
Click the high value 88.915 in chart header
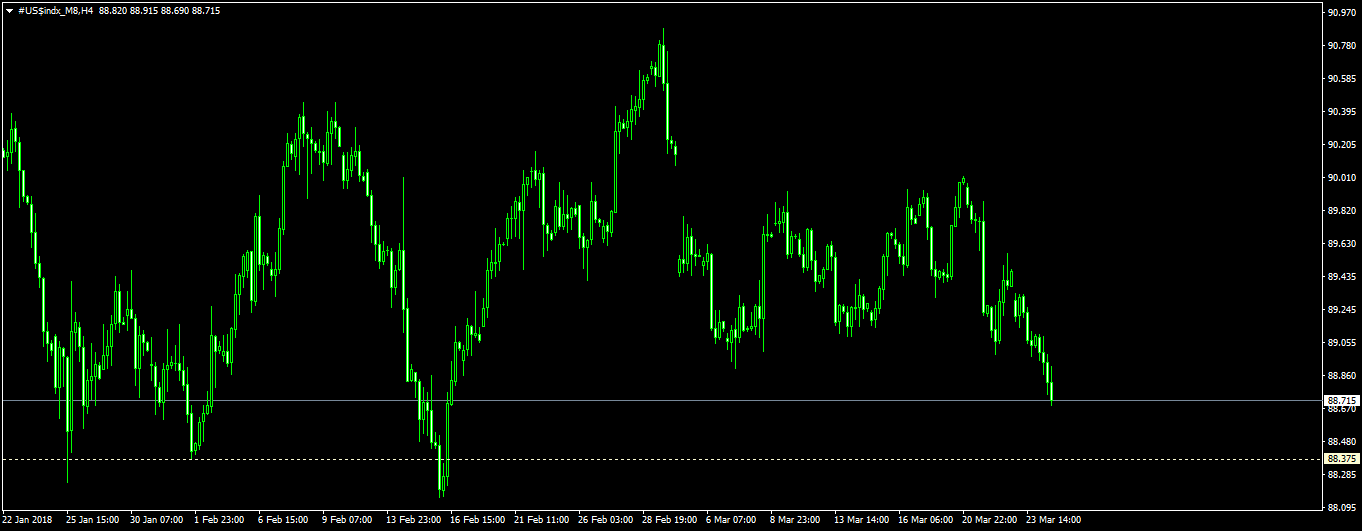pos(144,10)
